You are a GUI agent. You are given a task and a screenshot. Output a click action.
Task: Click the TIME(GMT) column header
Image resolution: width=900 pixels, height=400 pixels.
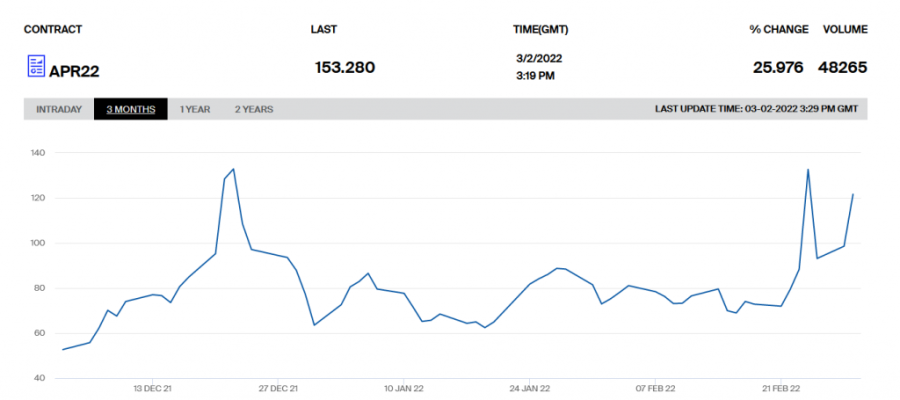pyautogui.click(x=541, y=29)
